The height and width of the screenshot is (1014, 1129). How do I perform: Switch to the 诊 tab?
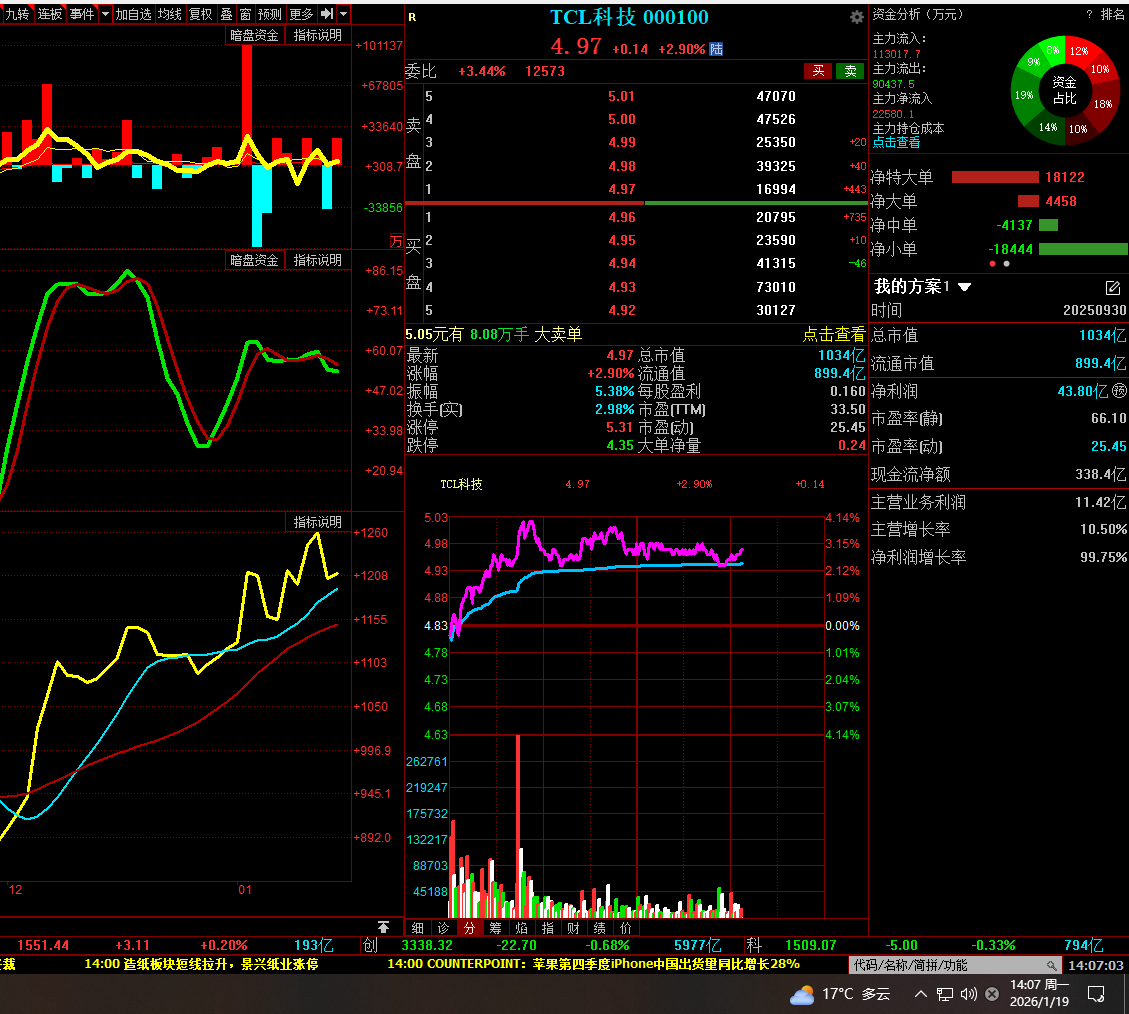pos(444,928)
